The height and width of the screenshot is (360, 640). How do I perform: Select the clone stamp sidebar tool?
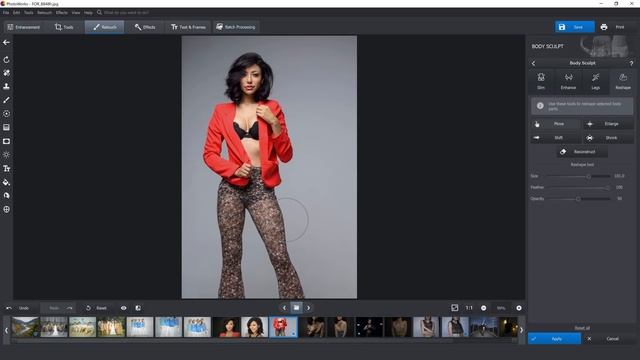pos(6,87)
